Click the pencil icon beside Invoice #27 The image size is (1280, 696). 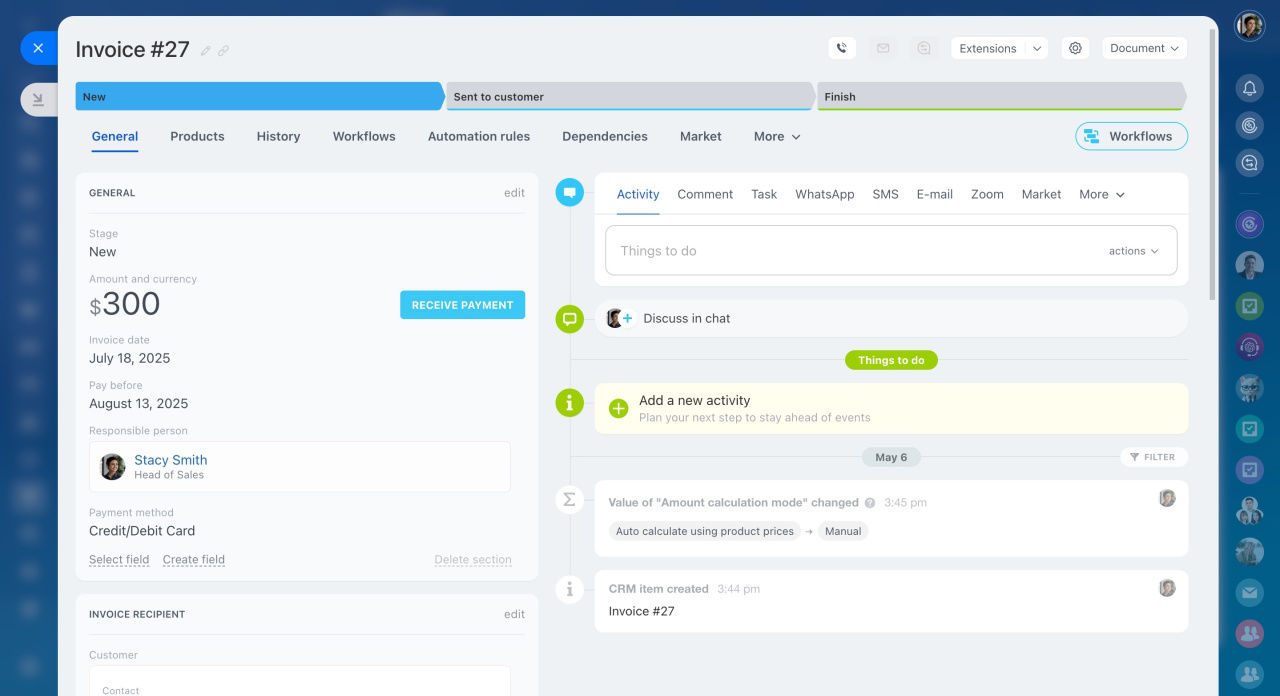[x=206, y=51]
